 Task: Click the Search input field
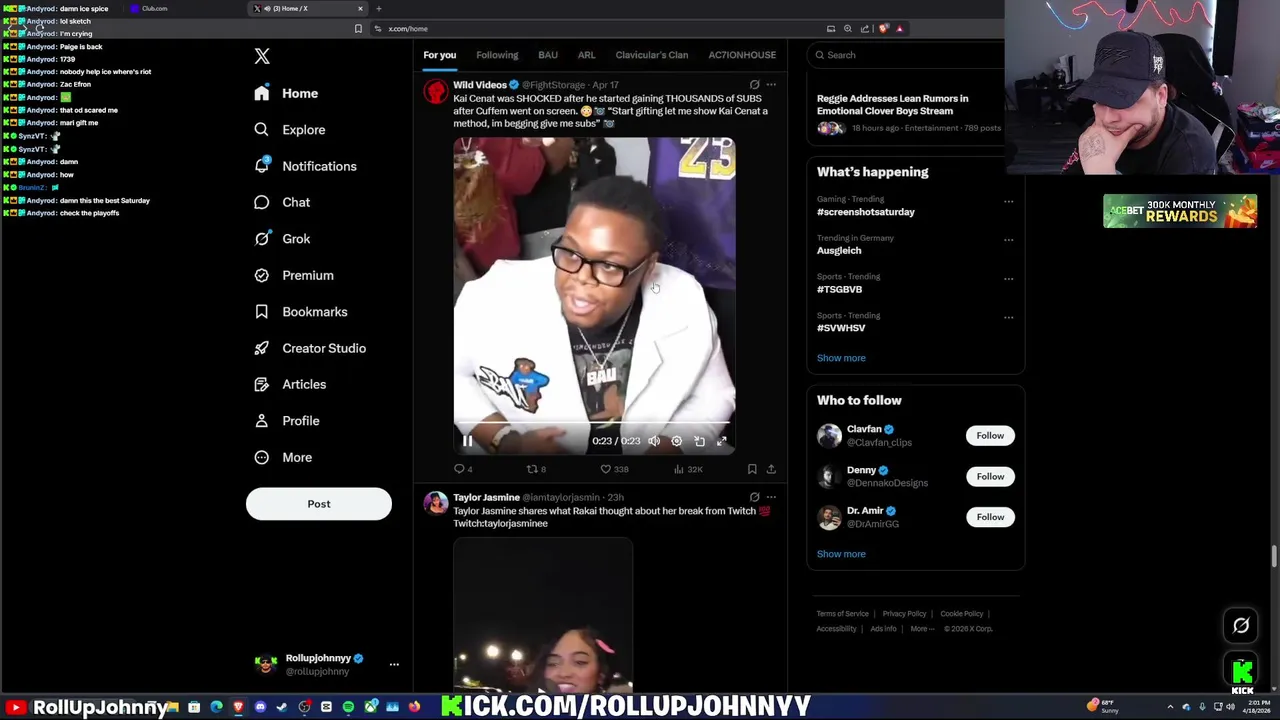pyautogui.click(x=910, y=55)
